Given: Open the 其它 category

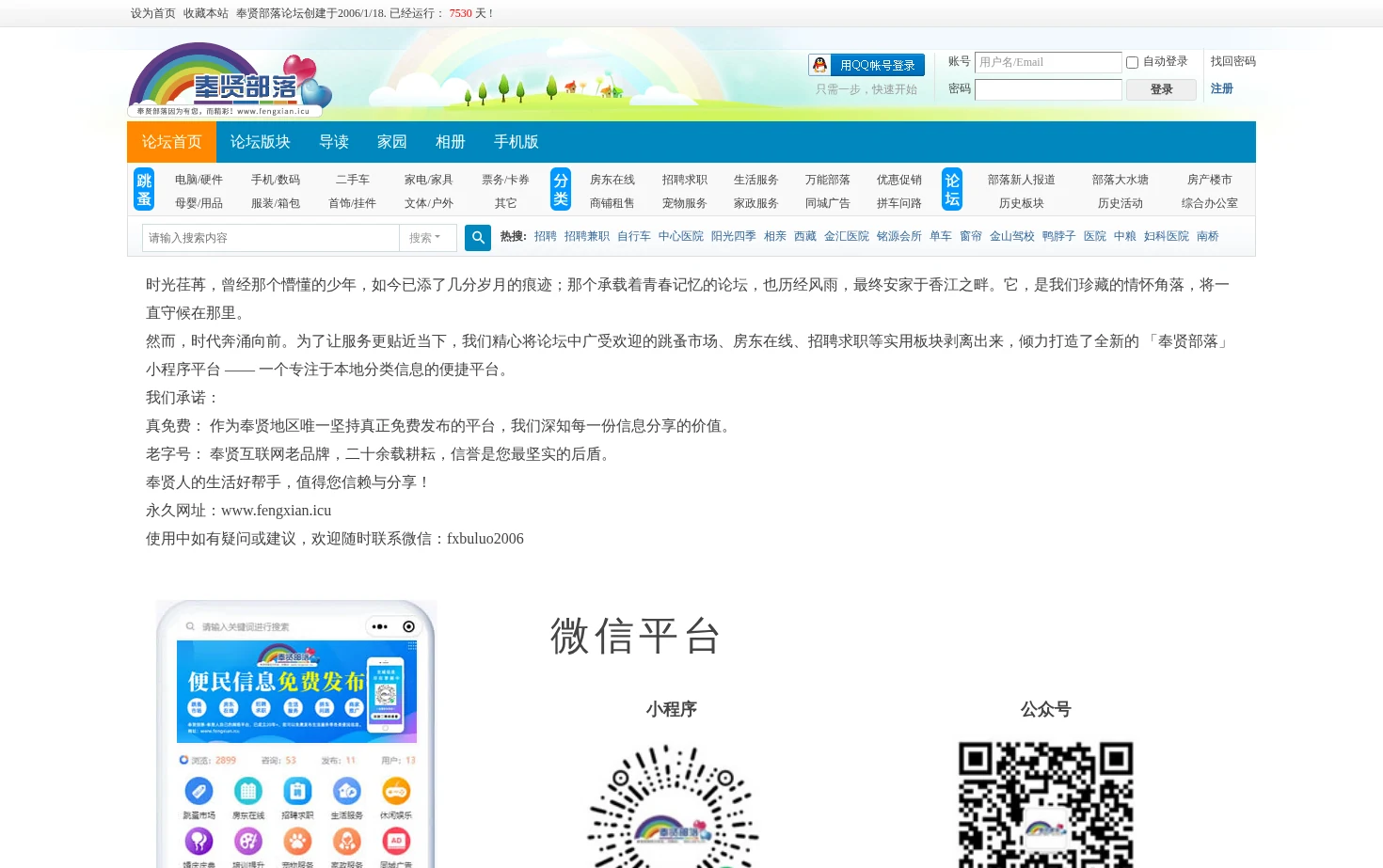Looking at the screenshot, I should (505, 203).
